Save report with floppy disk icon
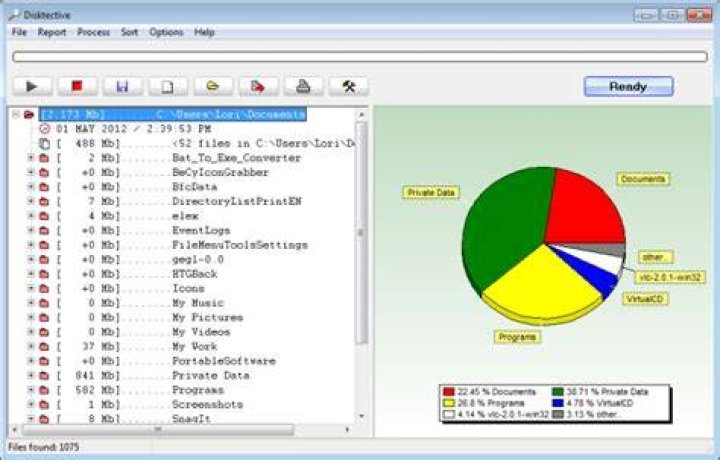The width and height of the screenshot is (720, 460). tap(122, 86)
